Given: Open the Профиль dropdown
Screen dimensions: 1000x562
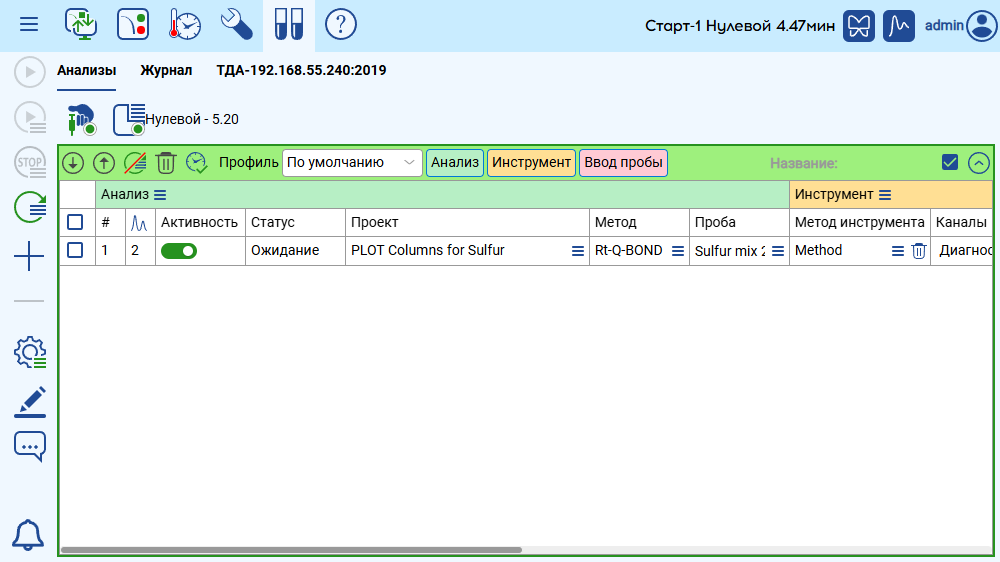Looking at the screenshot, I should click(352, 162).
